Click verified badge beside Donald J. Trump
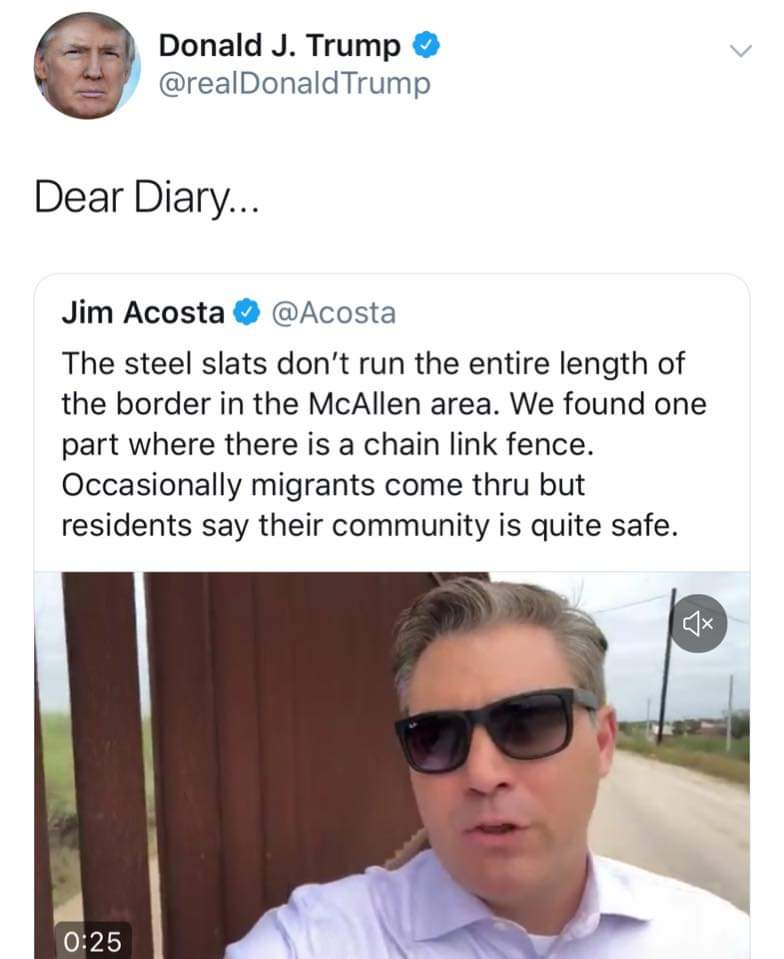 coord(426,45)
